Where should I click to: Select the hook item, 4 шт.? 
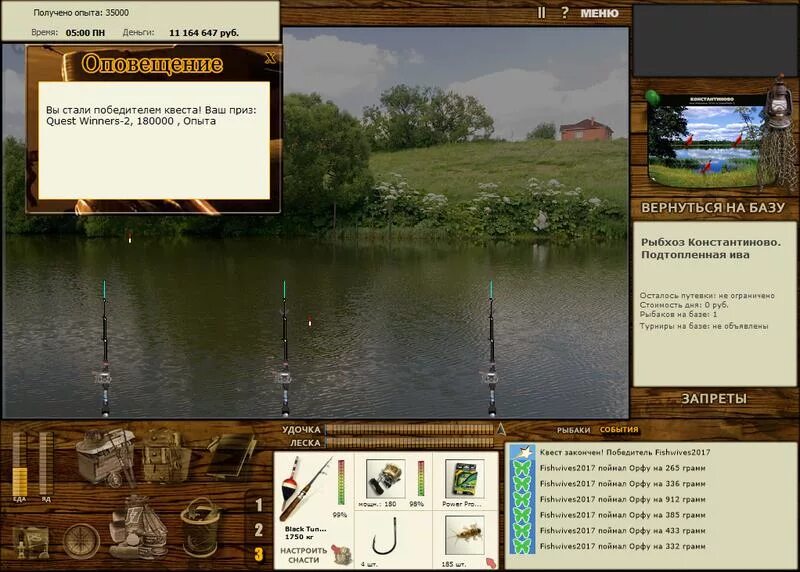coord(385,537)
